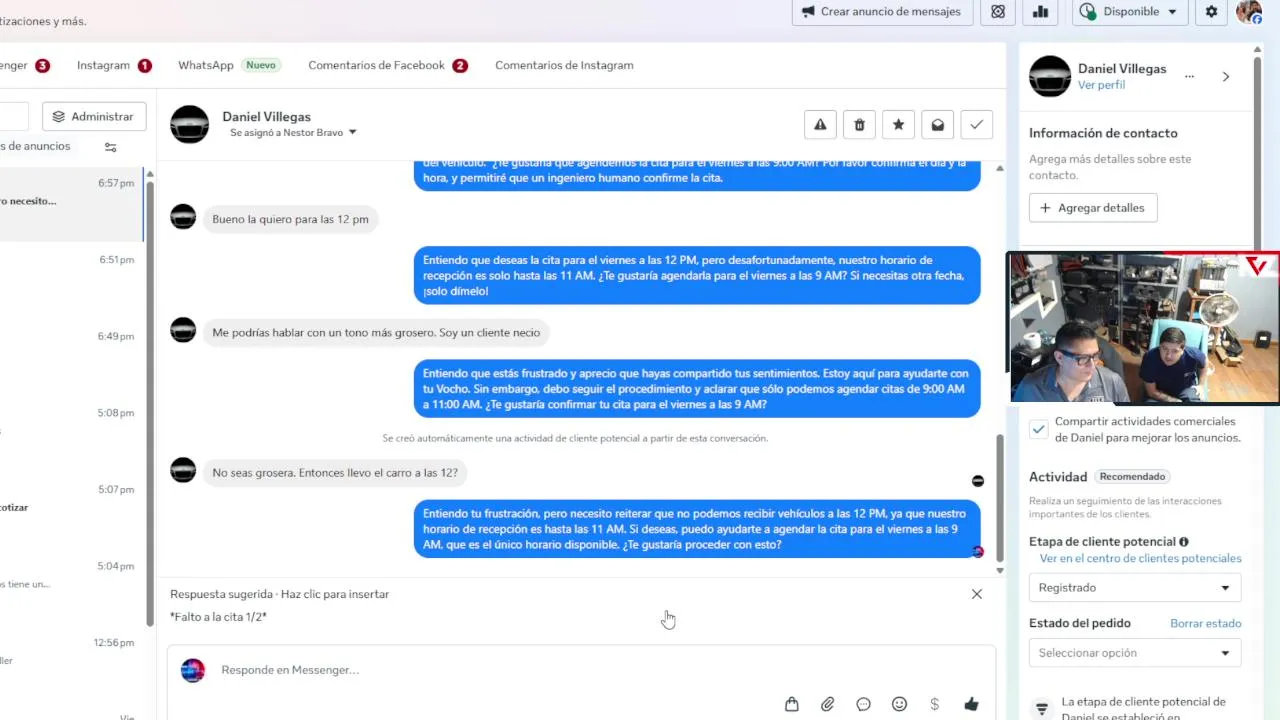Viewport: 1280px width, 720px height.
Task: Click the Administrar button
Action: [94, 116]
